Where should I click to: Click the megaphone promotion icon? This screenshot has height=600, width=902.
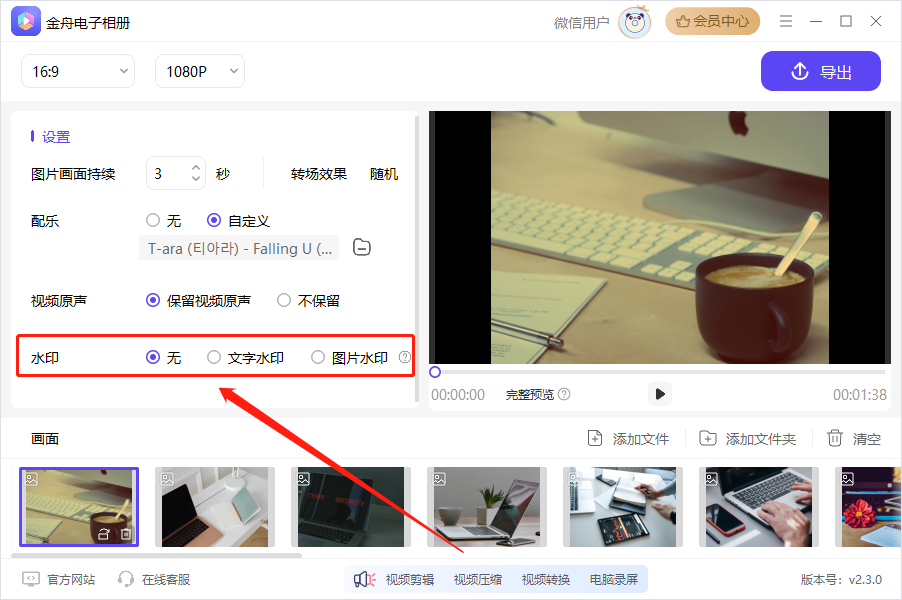point(364,579)
